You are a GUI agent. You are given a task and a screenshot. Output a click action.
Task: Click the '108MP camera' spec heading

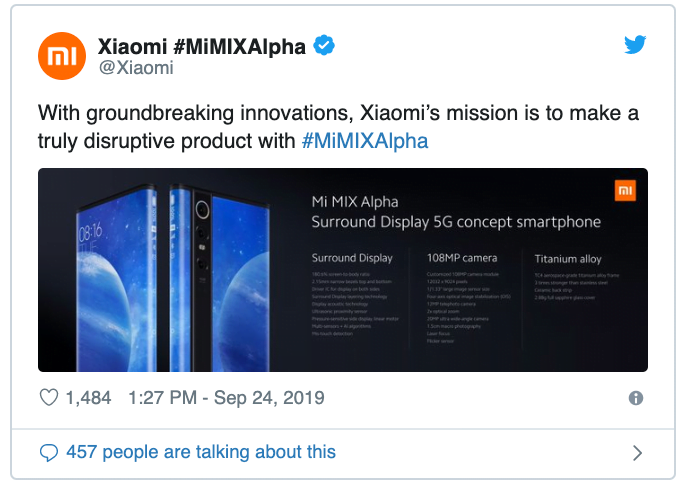pos(462,258)
